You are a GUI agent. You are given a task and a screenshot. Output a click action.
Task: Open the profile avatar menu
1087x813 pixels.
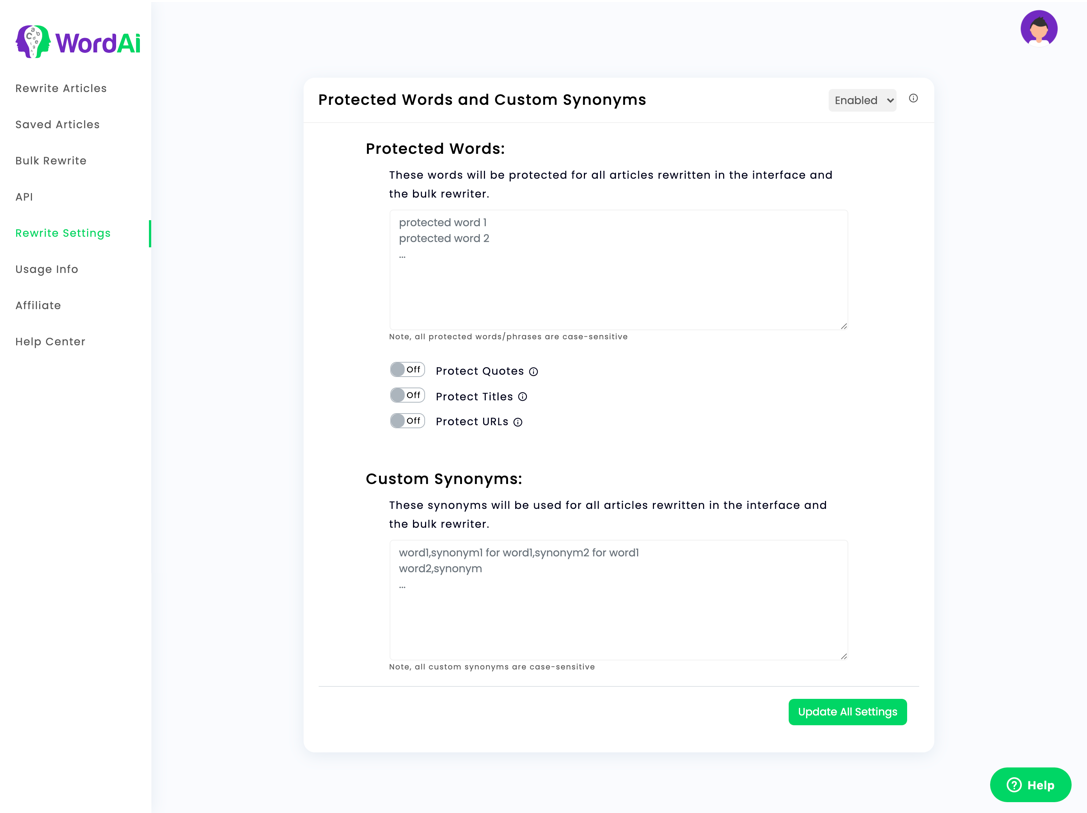(1039, 28)
